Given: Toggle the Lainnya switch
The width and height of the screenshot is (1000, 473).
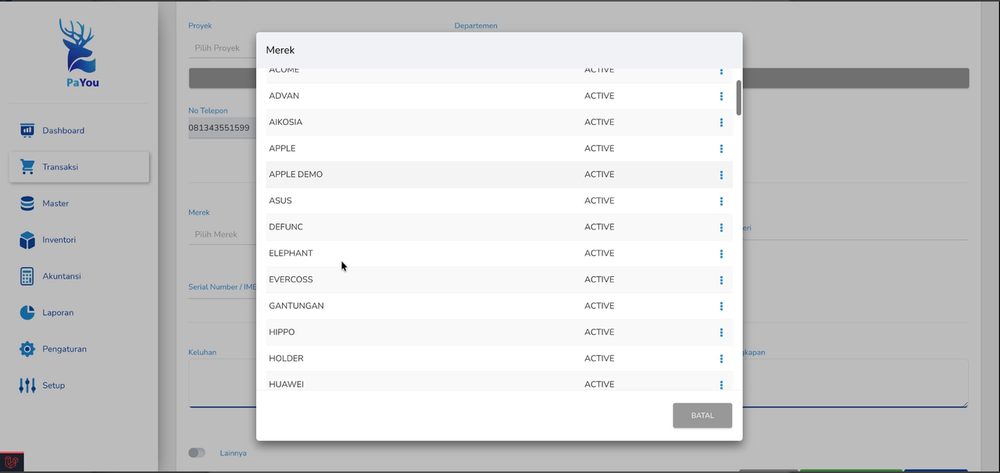Looking at the screenshot, I should 196,453.
